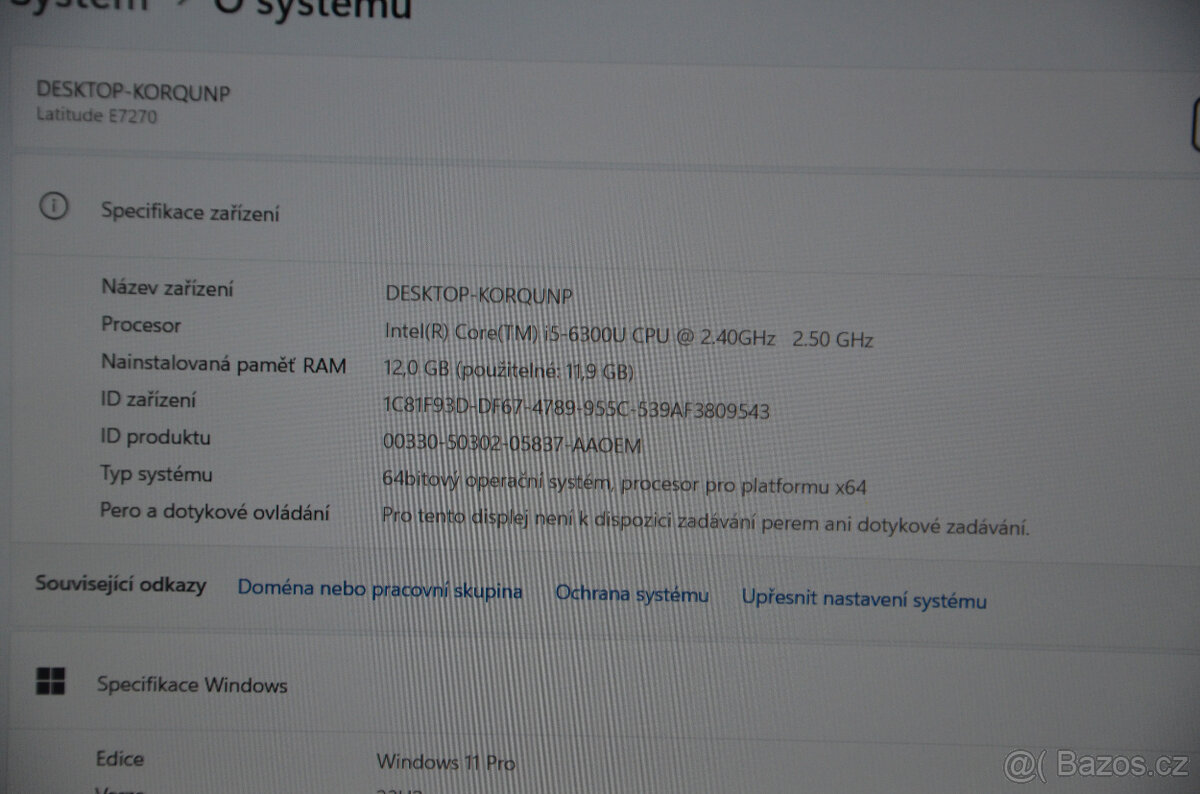The height and width of the screenshot is (794, 1200).
Task: Click the circled i symbol in device section header
Action: coord(53,207)
